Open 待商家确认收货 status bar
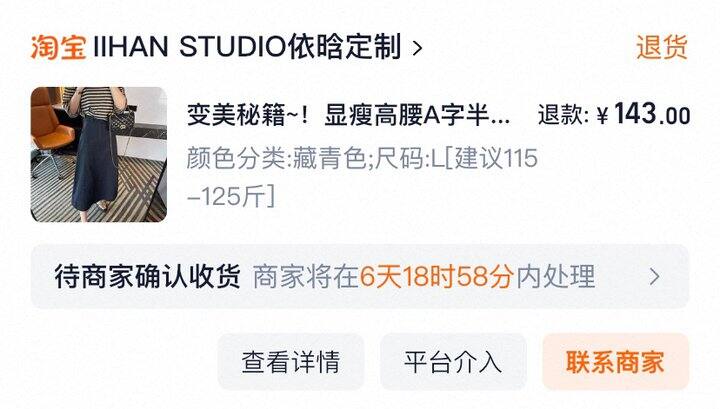The width and height of the screenshot is (720, 409). tap(360, 277)
